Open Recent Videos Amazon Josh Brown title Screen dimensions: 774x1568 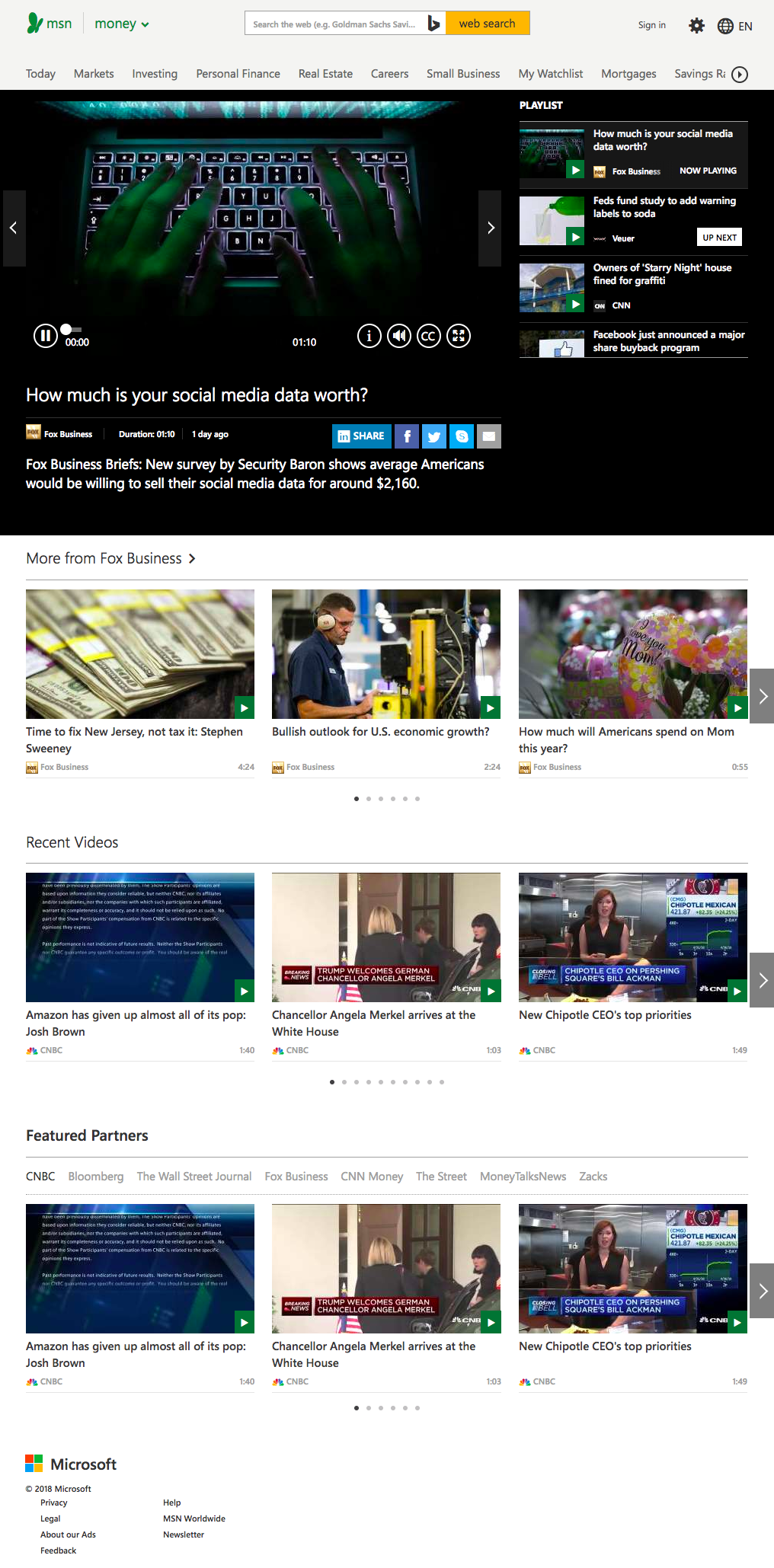(136, 1024)
